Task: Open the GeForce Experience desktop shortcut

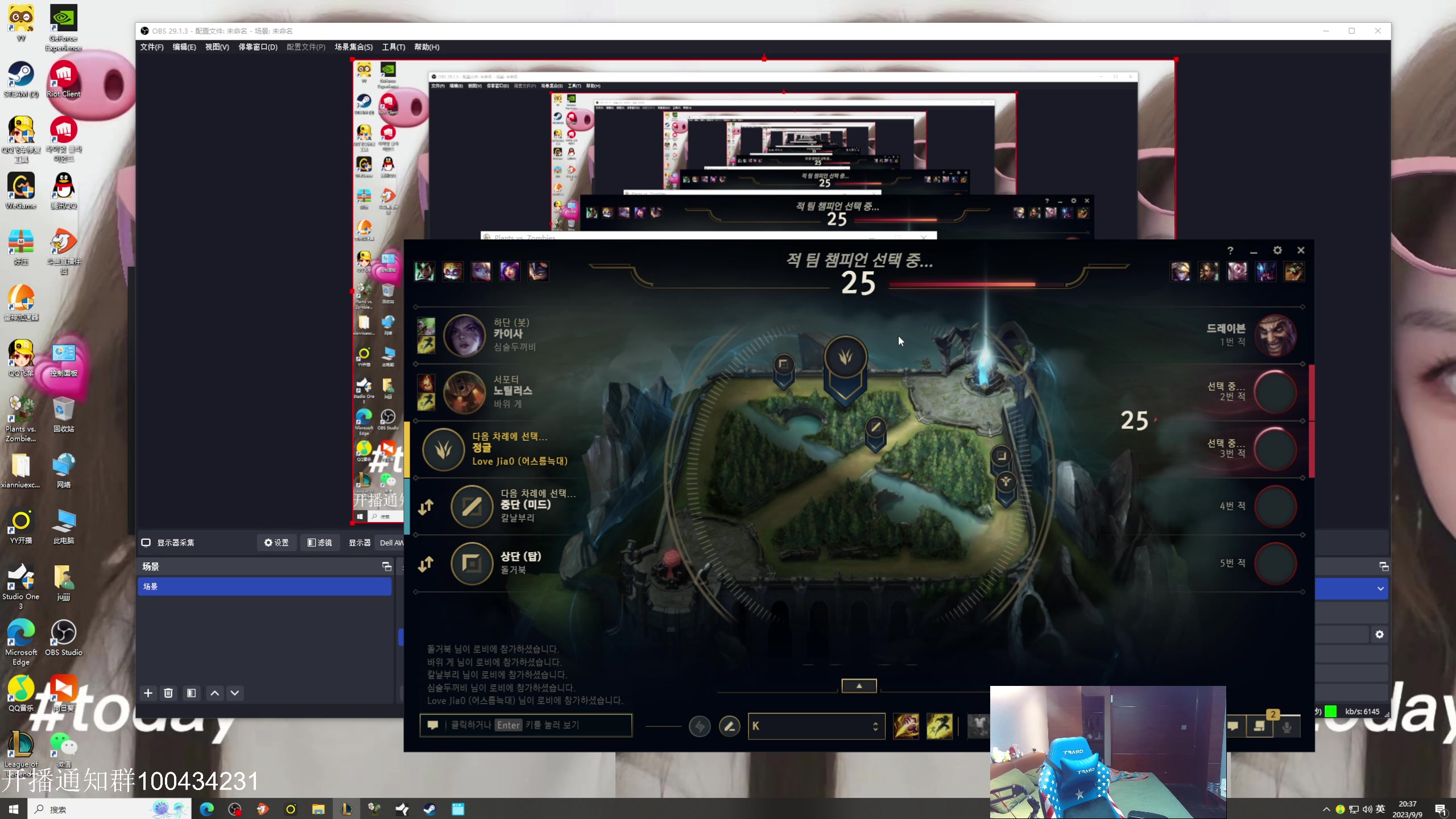Action: point(64,27)
